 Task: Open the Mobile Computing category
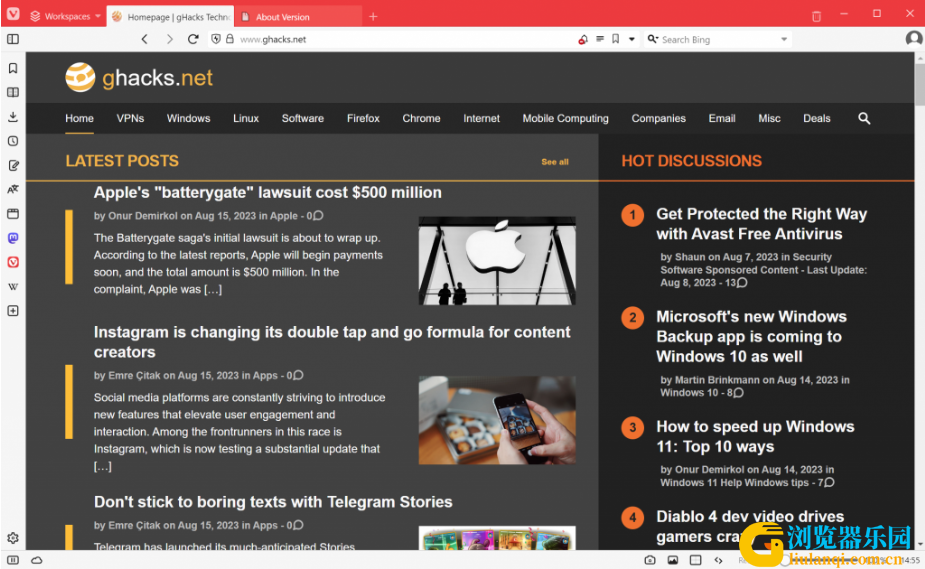[565, 119]
